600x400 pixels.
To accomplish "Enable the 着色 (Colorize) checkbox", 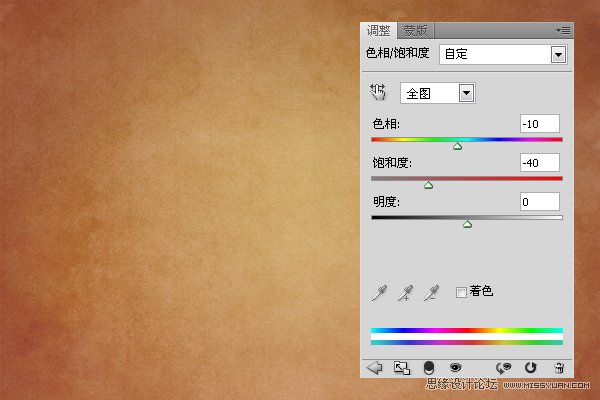I will [x=461, y=292].
